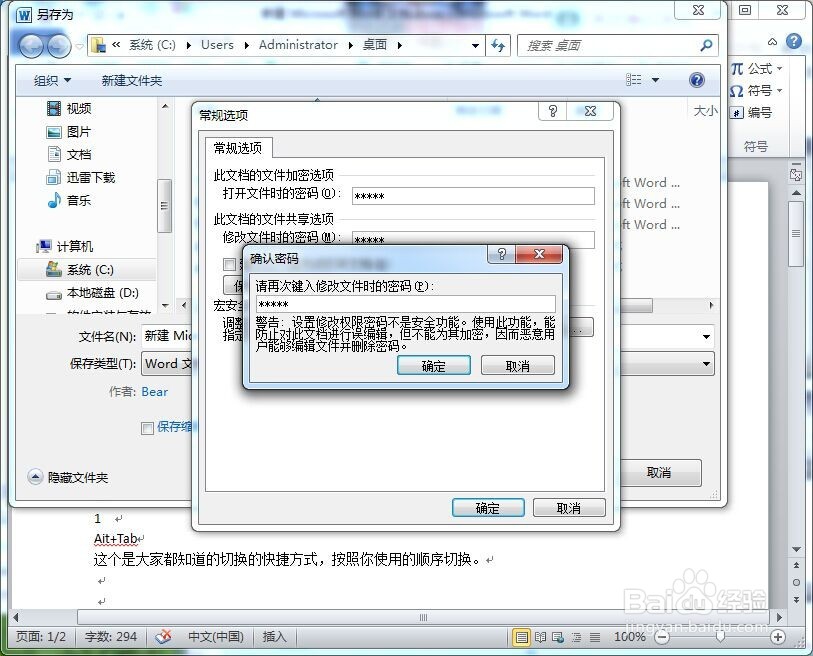
Task: Open help in 确认密码 dialog title bar
Action: click(x=501, y=254)
